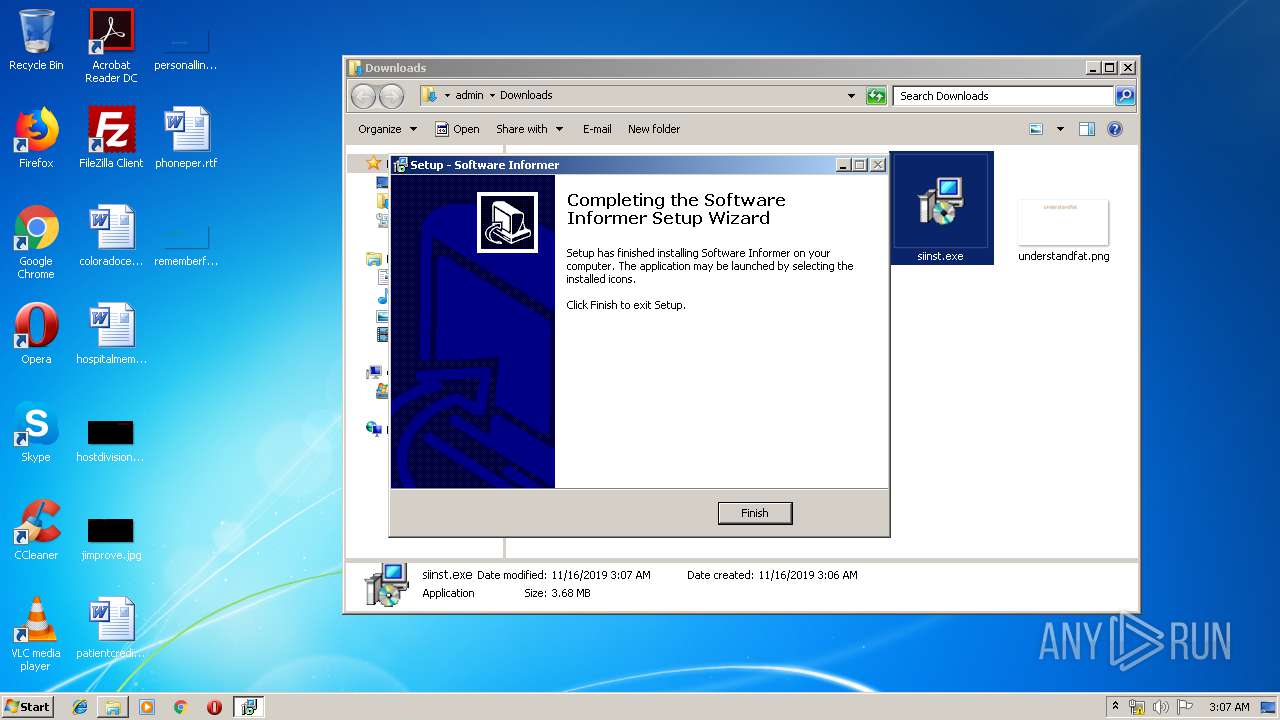The image size is (1280, 720).
Task: Click Open in Explorer toolbar
Action: (457, 129)
